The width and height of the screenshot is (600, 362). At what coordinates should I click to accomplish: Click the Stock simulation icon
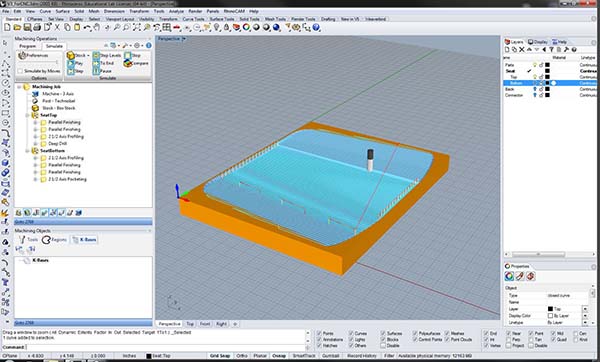point(77,55)
